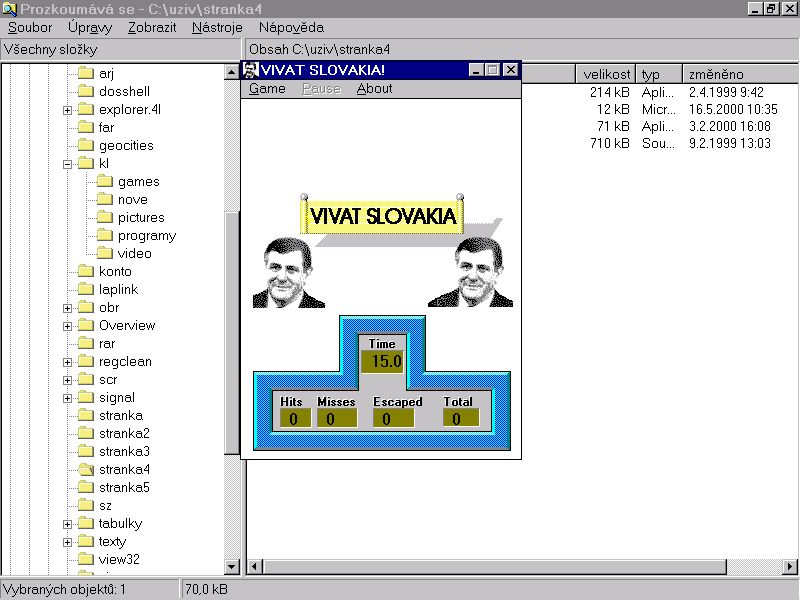Screen dimensions: 800x600
Task: Select the stranka5 folder in tree
Action: pyautogui.click(x=124, y=487)
